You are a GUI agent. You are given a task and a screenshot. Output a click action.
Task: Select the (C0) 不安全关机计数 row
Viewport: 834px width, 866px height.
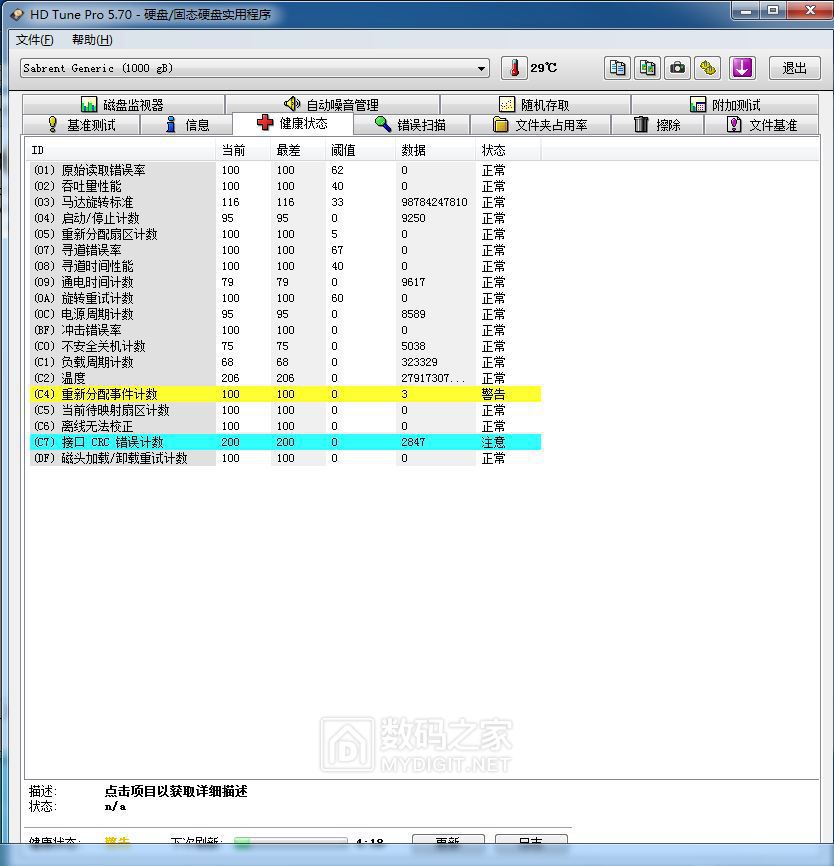click(286, 346)
